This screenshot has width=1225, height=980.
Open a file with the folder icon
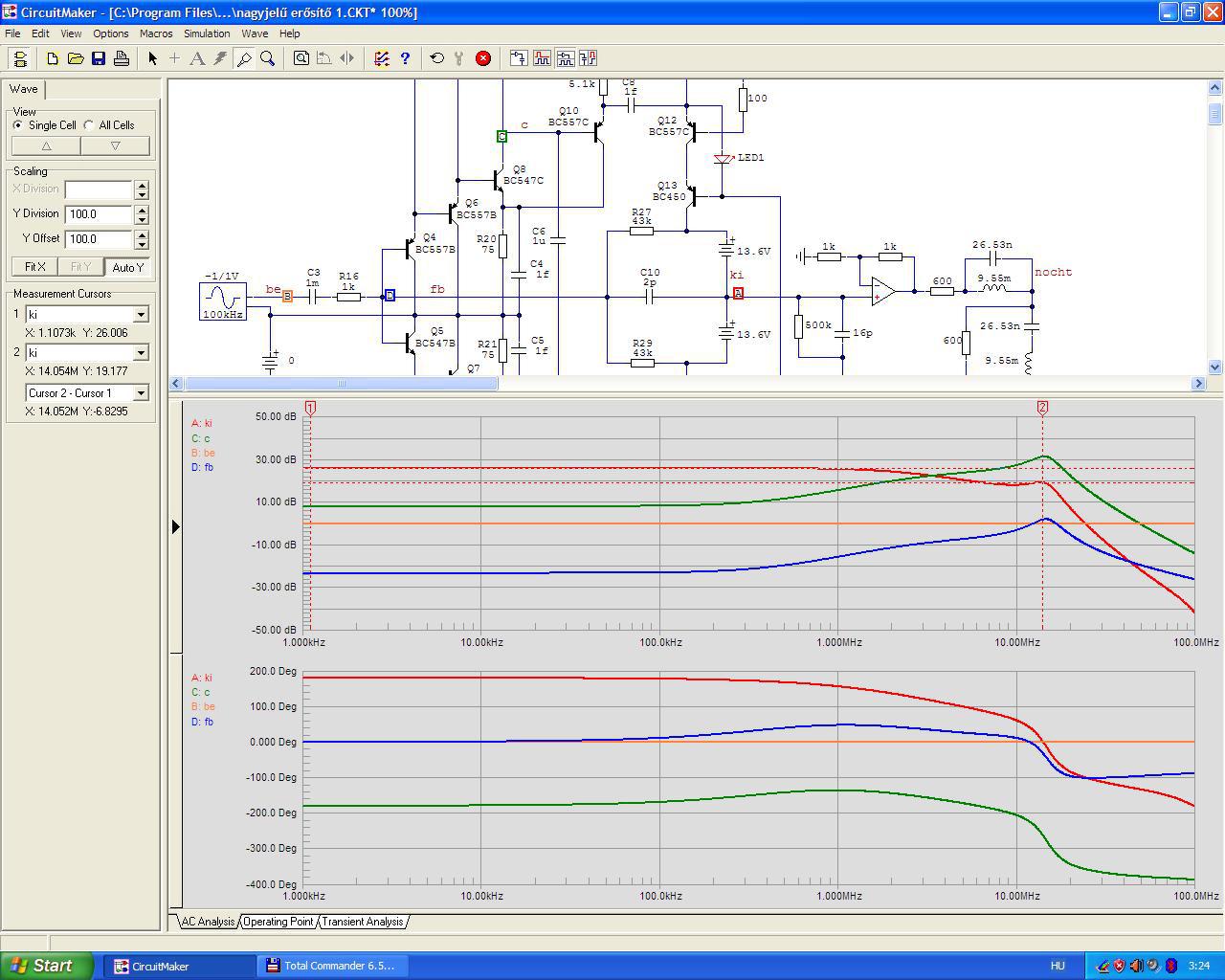point(76,58)
